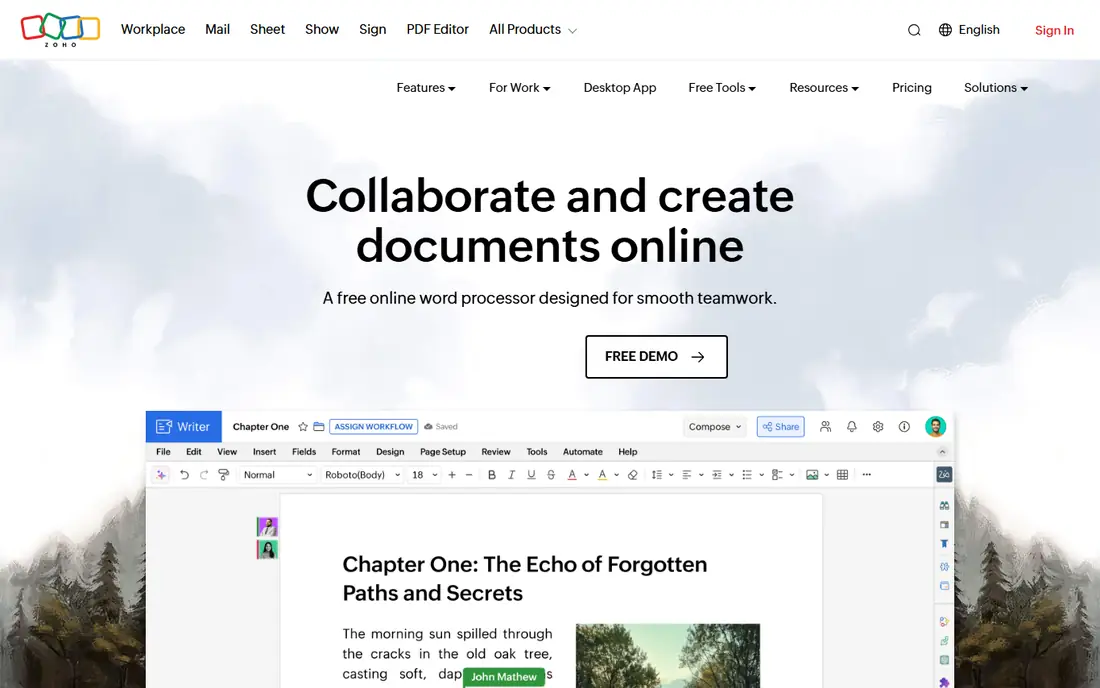This screenshot has width=1100, height=688.
Task: Toggle strikethrough formatting
Action: click(551, 475)
